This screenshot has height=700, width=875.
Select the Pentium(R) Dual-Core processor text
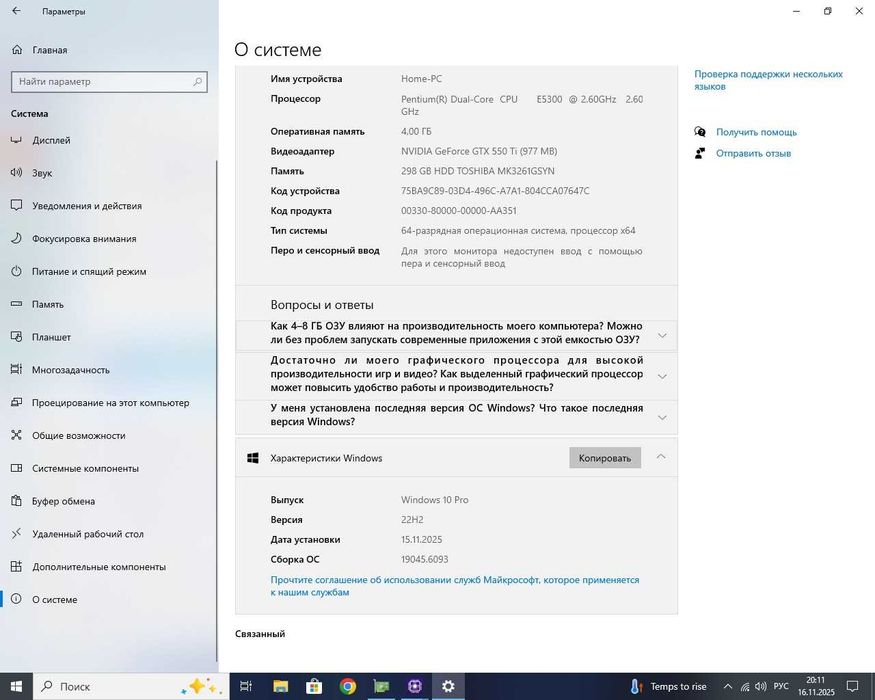[x=522, y=106]
